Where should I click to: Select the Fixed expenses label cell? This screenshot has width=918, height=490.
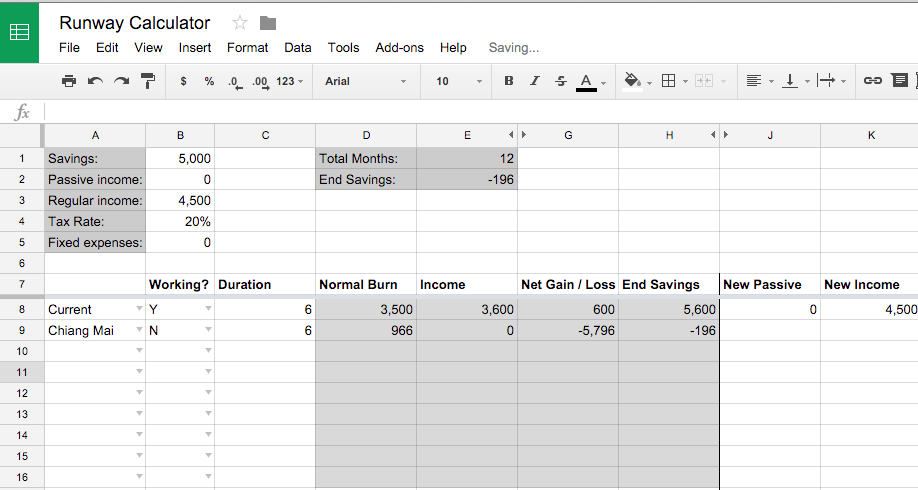point(95,242)
